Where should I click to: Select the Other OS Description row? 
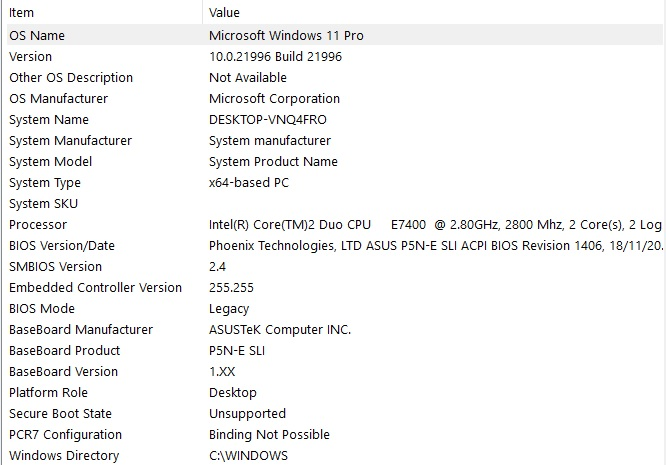[x=335, y=77]
